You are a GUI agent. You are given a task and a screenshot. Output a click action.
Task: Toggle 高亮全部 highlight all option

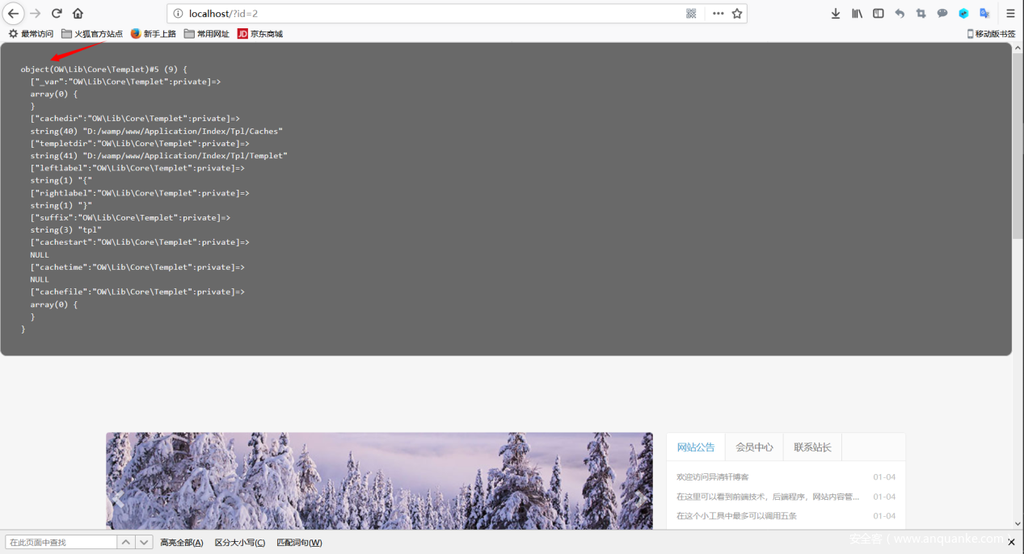click(182, 542)
